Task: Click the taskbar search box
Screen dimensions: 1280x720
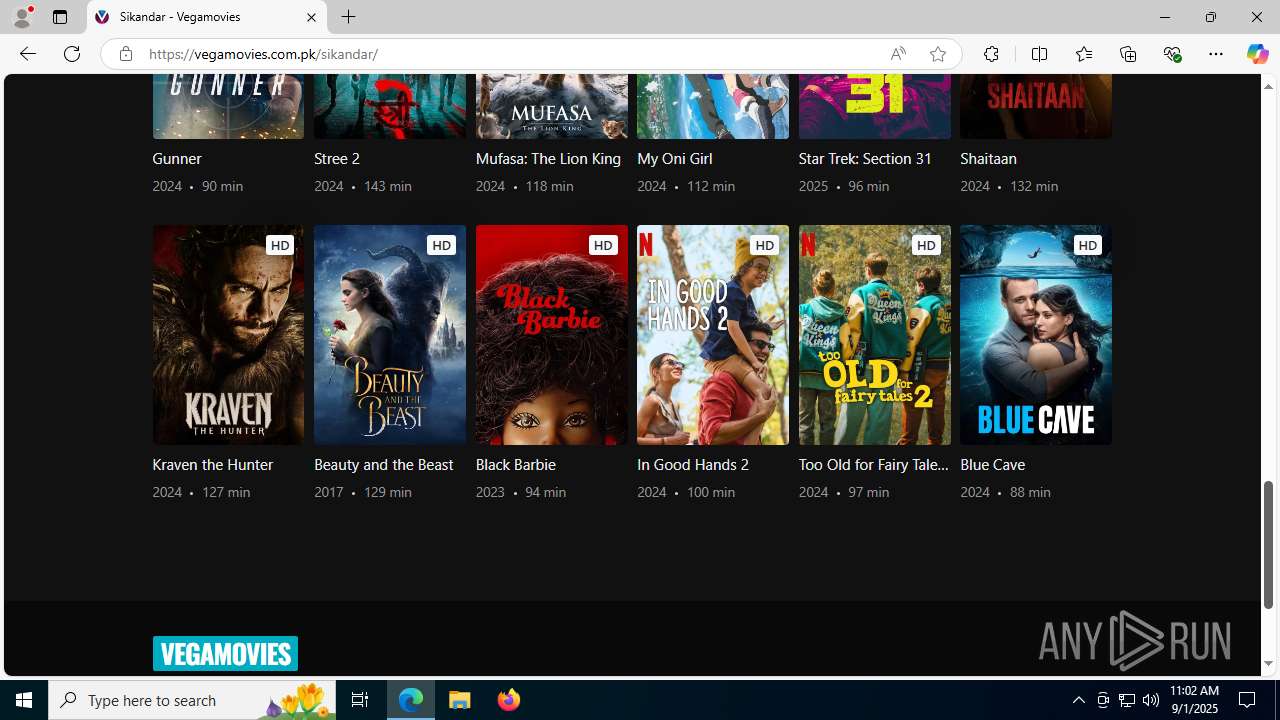Action: pyautogui.click(x=192, y=700)
